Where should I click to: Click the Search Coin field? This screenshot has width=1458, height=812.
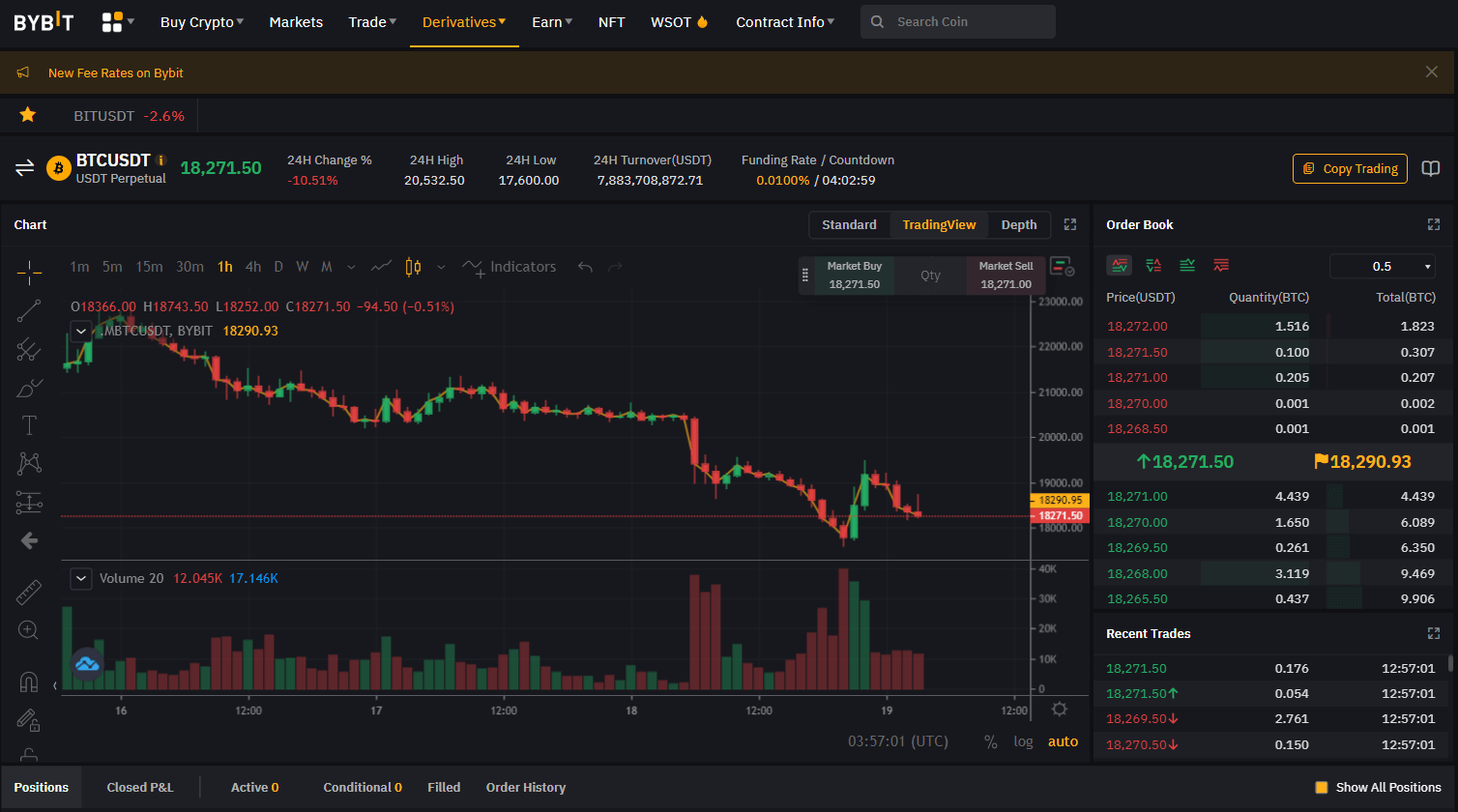point(958,21)
